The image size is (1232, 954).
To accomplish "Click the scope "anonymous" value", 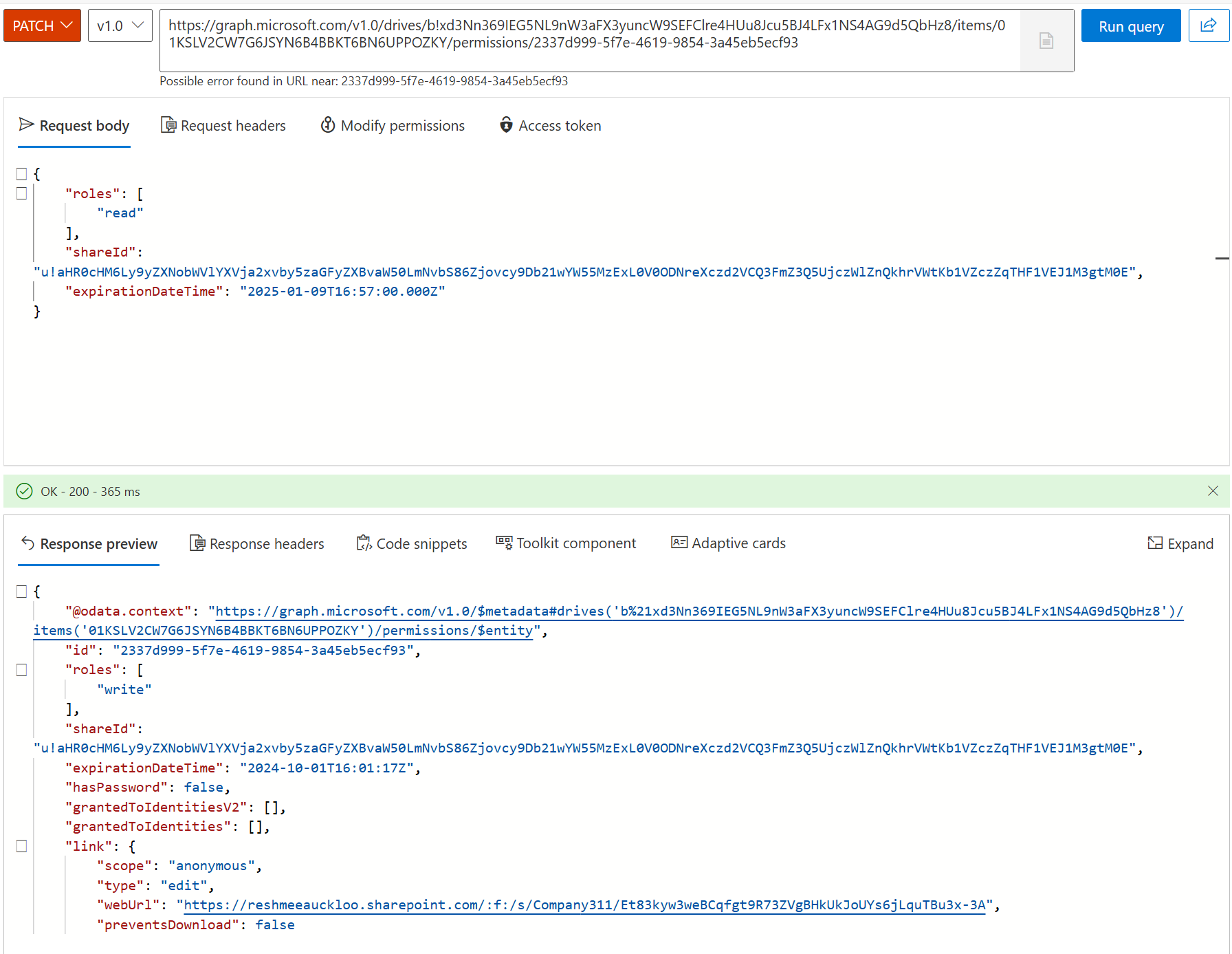I will pos(212,867).
